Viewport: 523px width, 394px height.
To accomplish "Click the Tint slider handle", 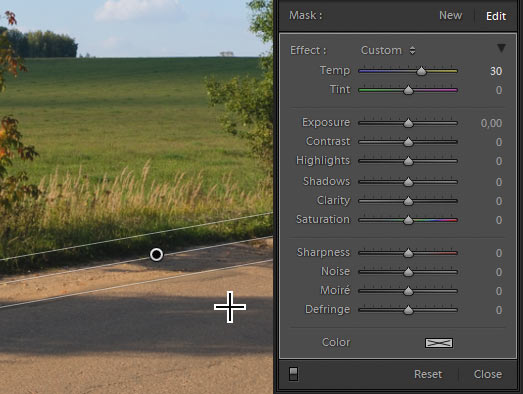I will [x=408, y=90].
